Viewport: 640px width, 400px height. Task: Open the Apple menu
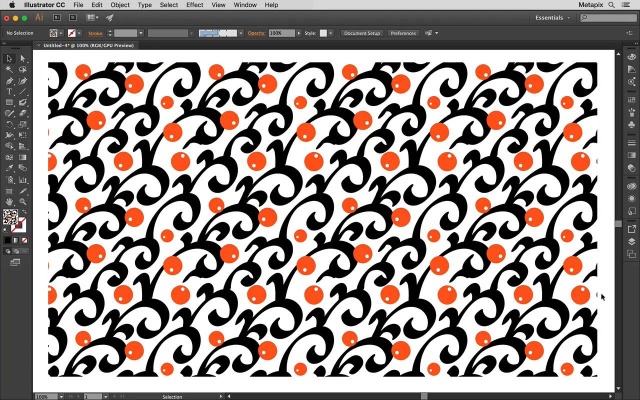(x=12, y=5)
